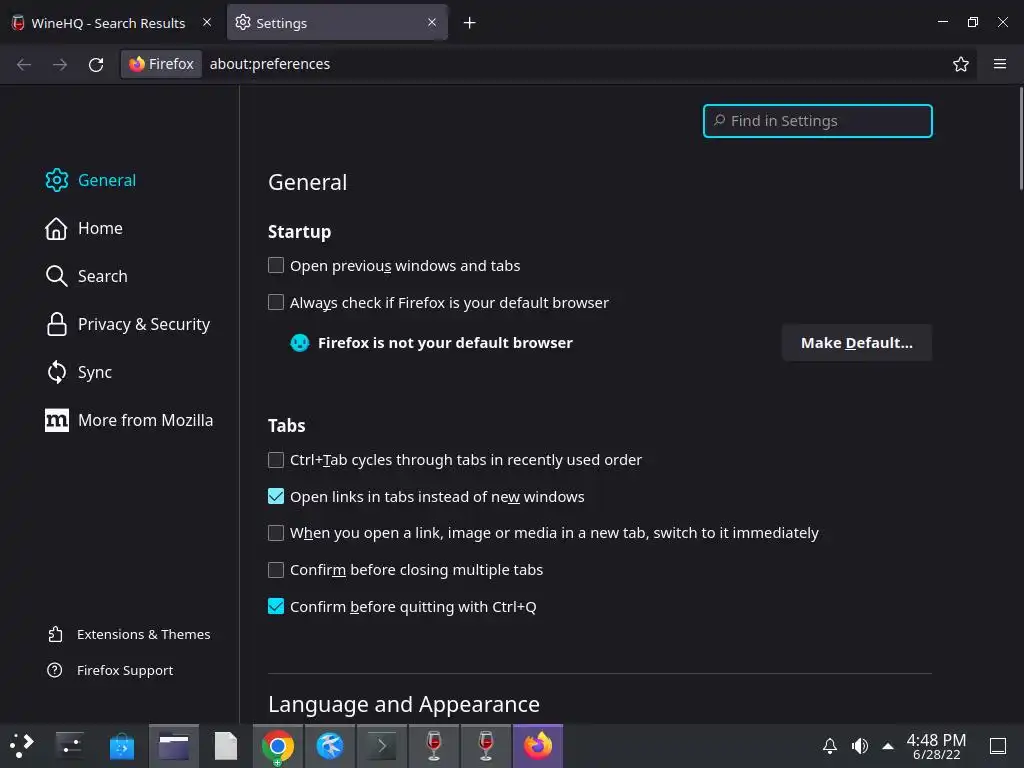This screenshot has height=768, width=1024.
Task: Uncheck Open links in tabs instead of new windows
Action: (276, 496)
